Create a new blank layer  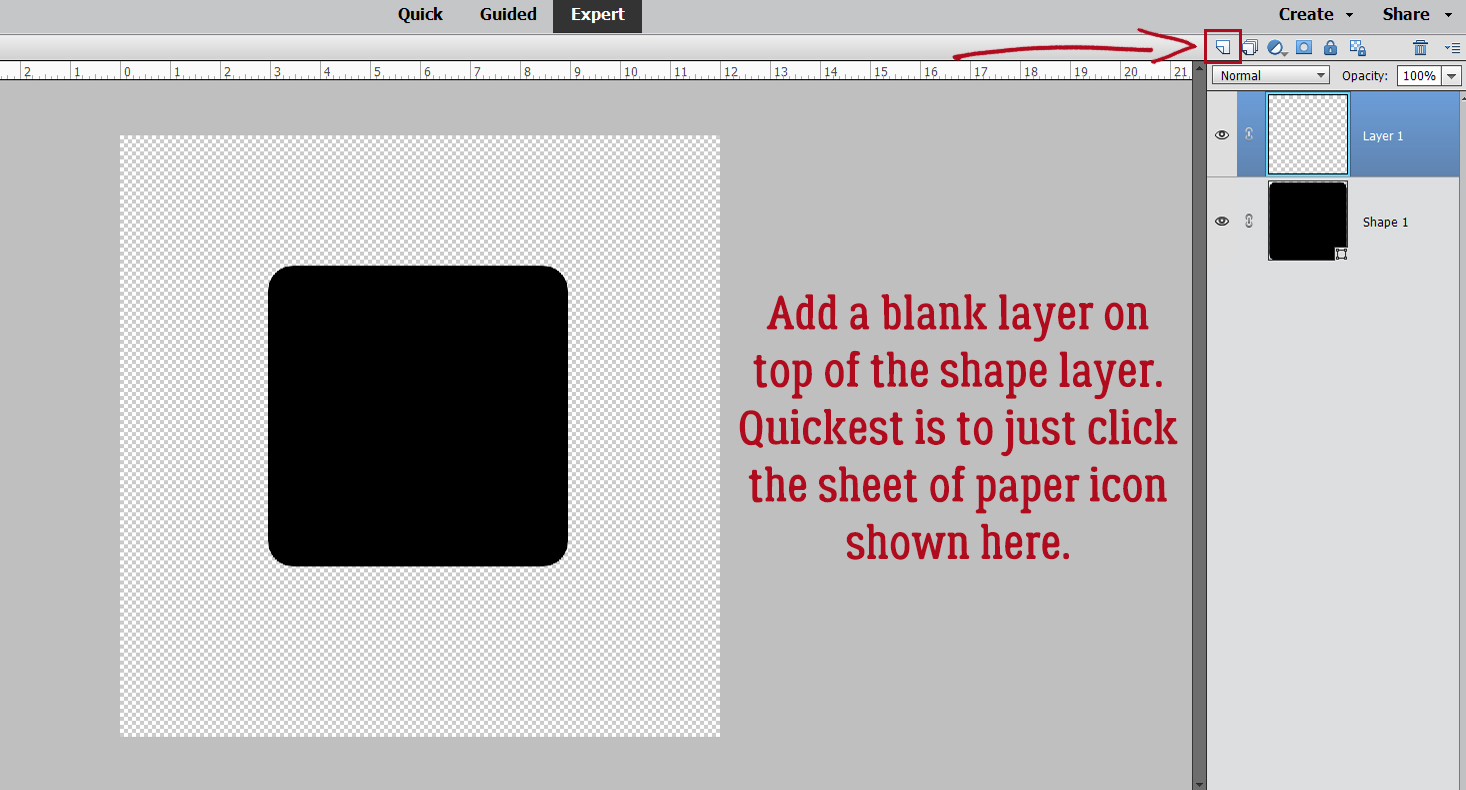[x=1223, y=47]
